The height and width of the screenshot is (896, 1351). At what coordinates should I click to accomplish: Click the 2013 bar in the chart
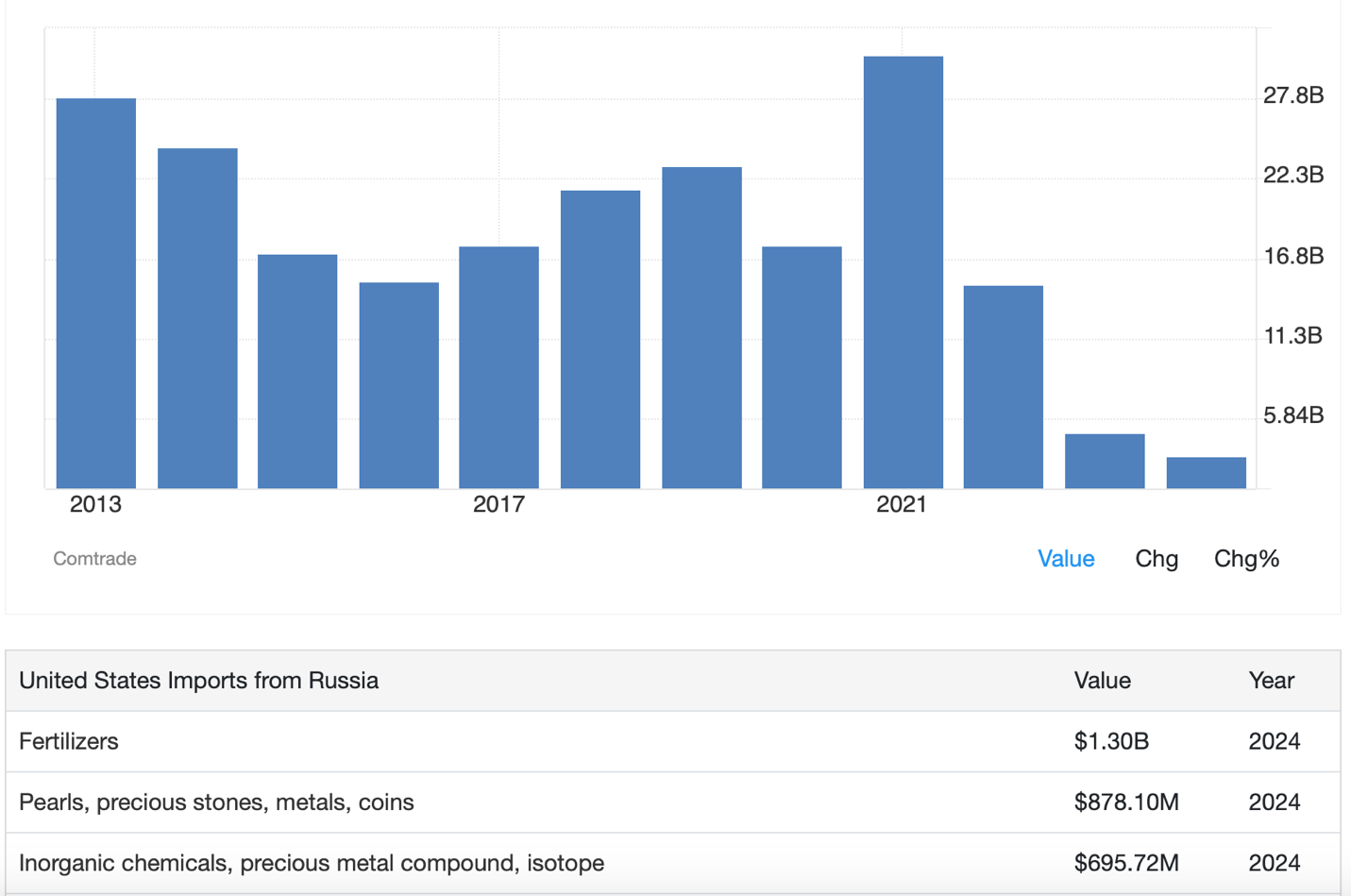point(96,294)
